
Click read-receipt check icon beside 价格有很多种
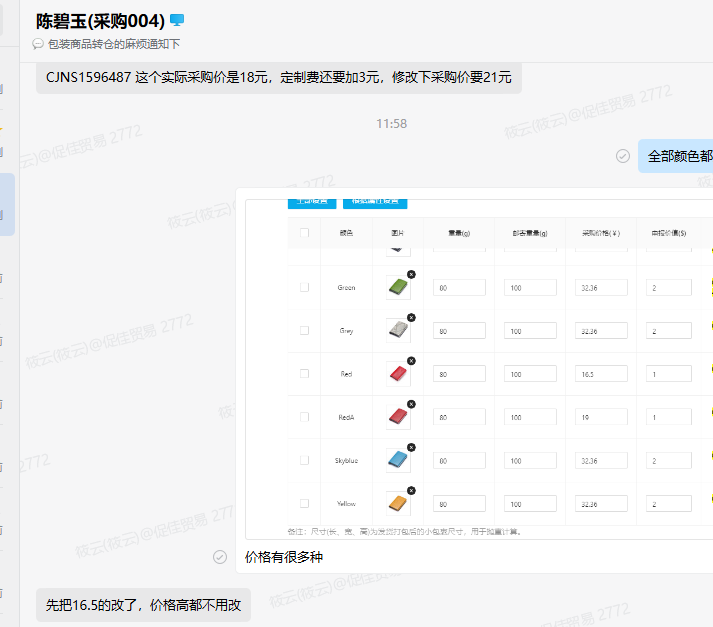(x=220, y=557)
